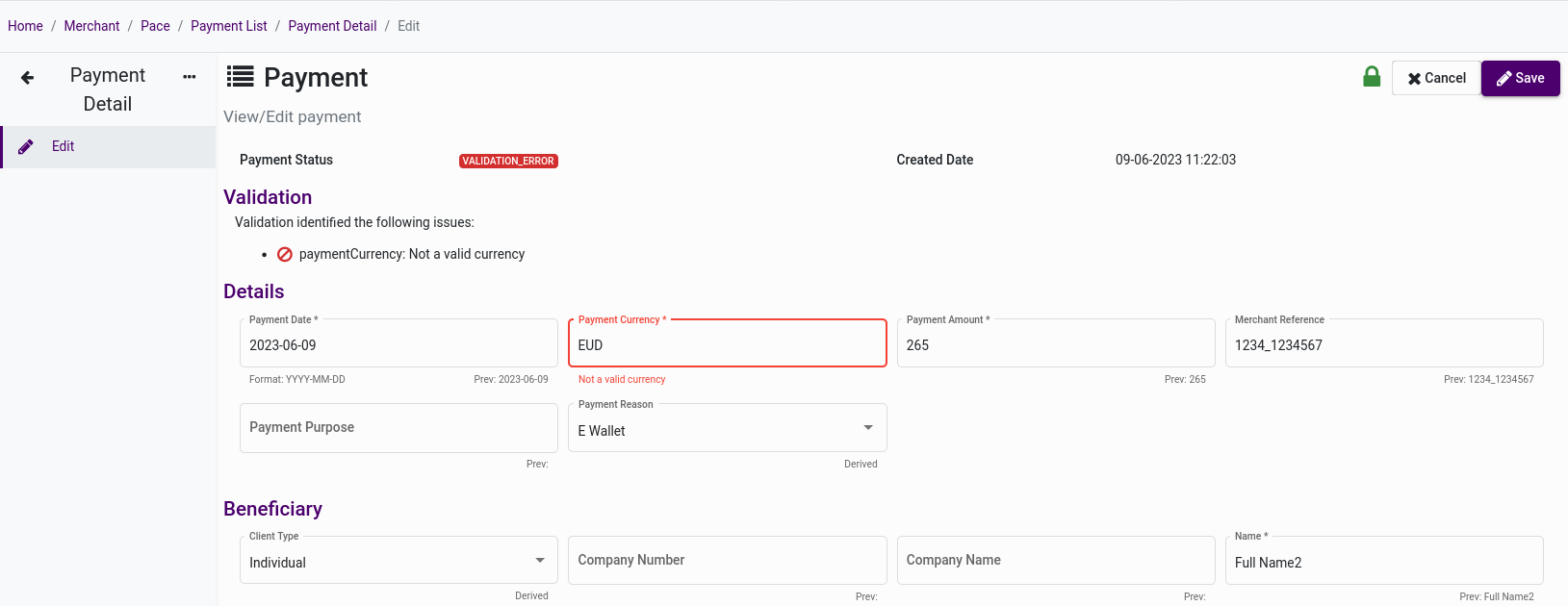Click the green lock icon
Screen dimensions: 1568x606
[1372, 77]
